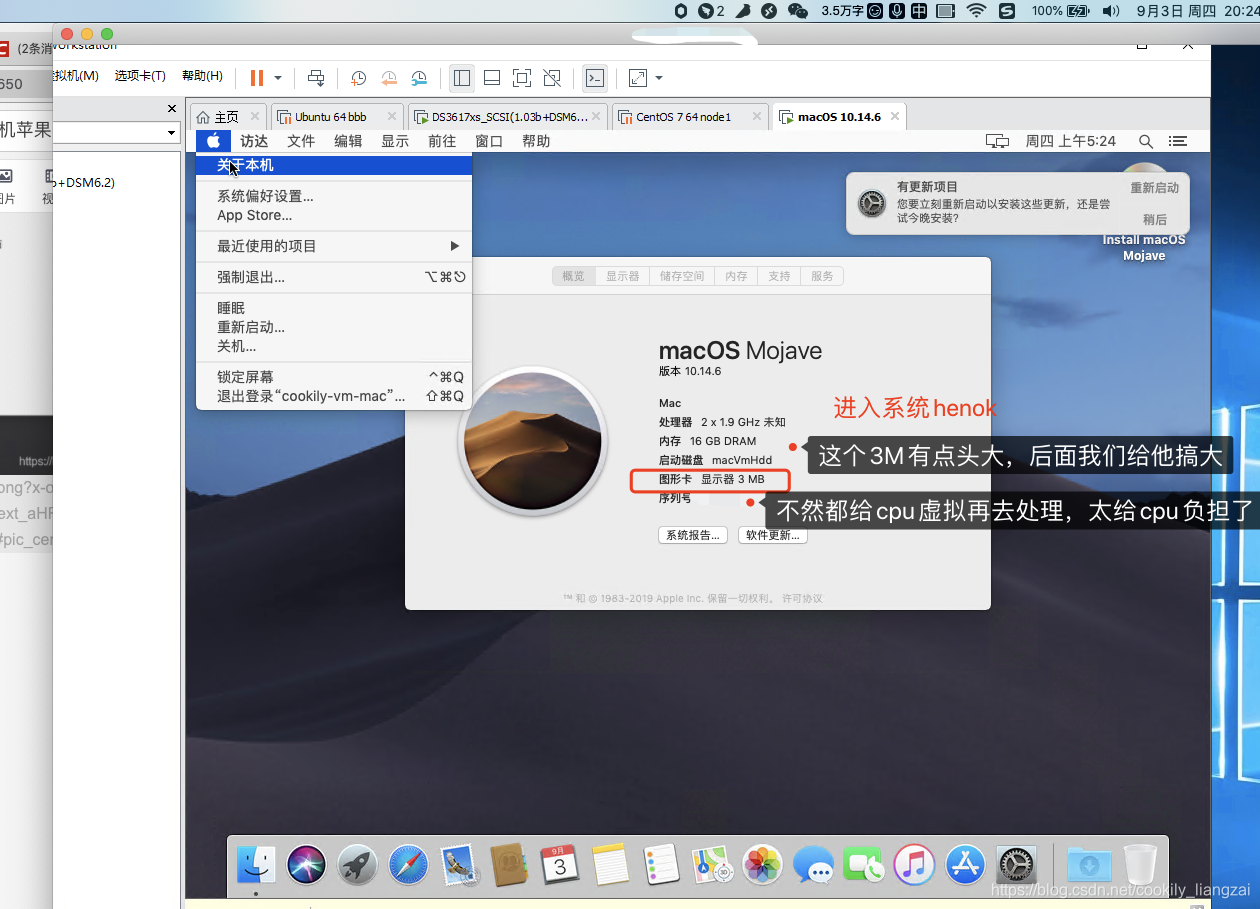Expand the stretch display dropdown arrow
The image size is (1260, 909).
pyautogui.click(x=659, y=77)
